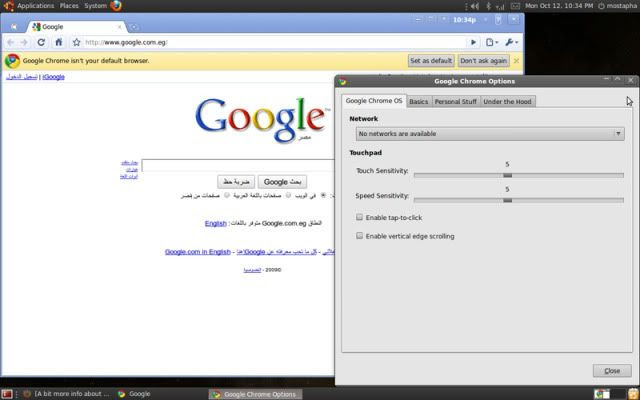Open the Arabic sign-in link

tap(22, 77)
